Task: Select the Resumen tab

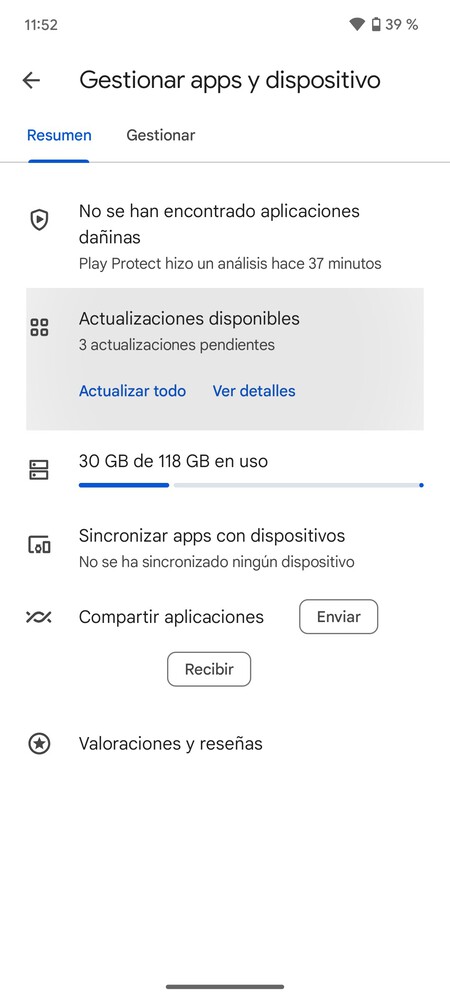Action: (59, 135)
